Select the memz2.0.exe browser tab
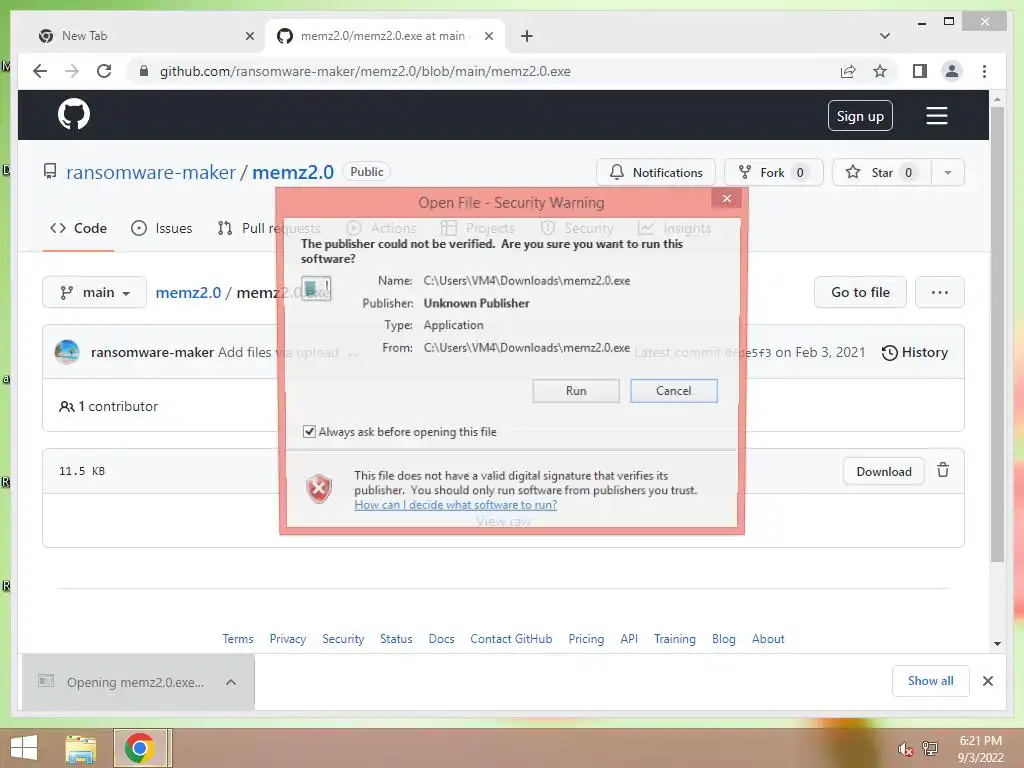Viewport: 1024px width, 768px height. pyautogui.click(x=384, y=36)
